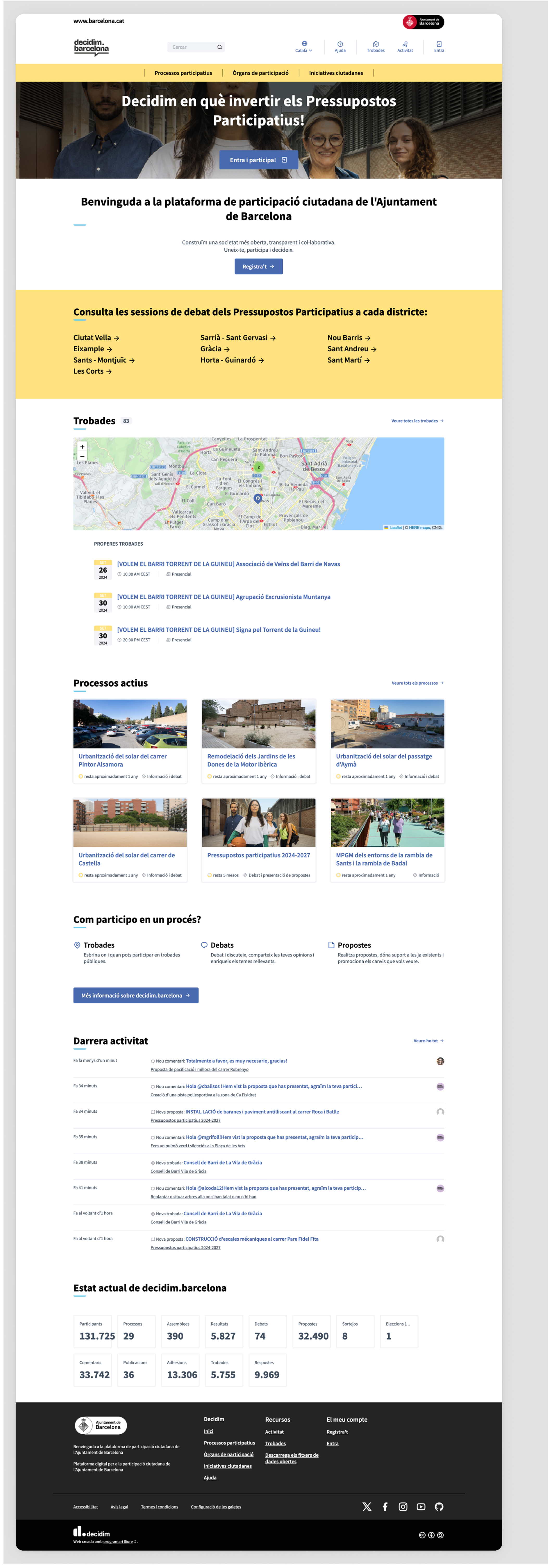
Task: Click the avatar beside INSTAL.LACIÓ de baranes proposal
Action: pos(440,1112)
